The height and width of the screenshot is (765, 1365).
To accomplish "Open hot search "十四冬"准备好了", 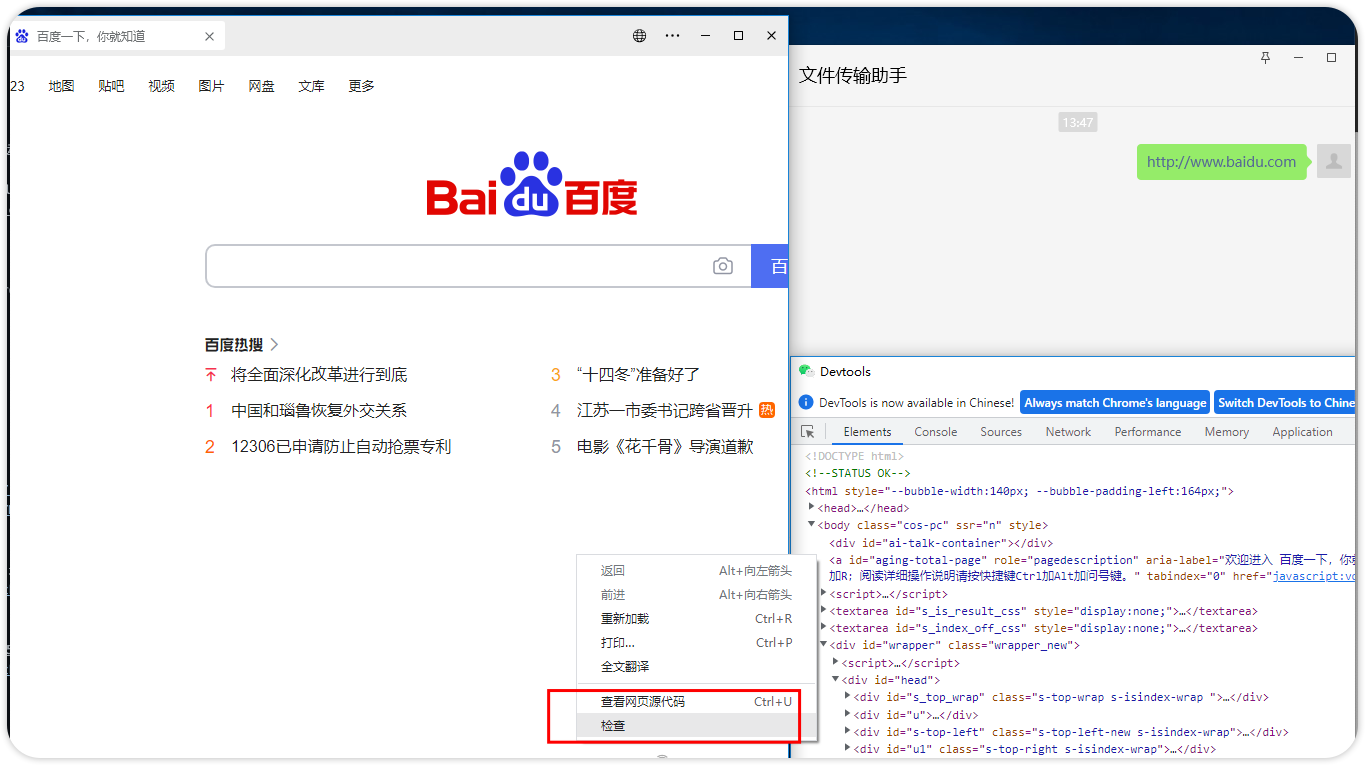I will 638,375.
